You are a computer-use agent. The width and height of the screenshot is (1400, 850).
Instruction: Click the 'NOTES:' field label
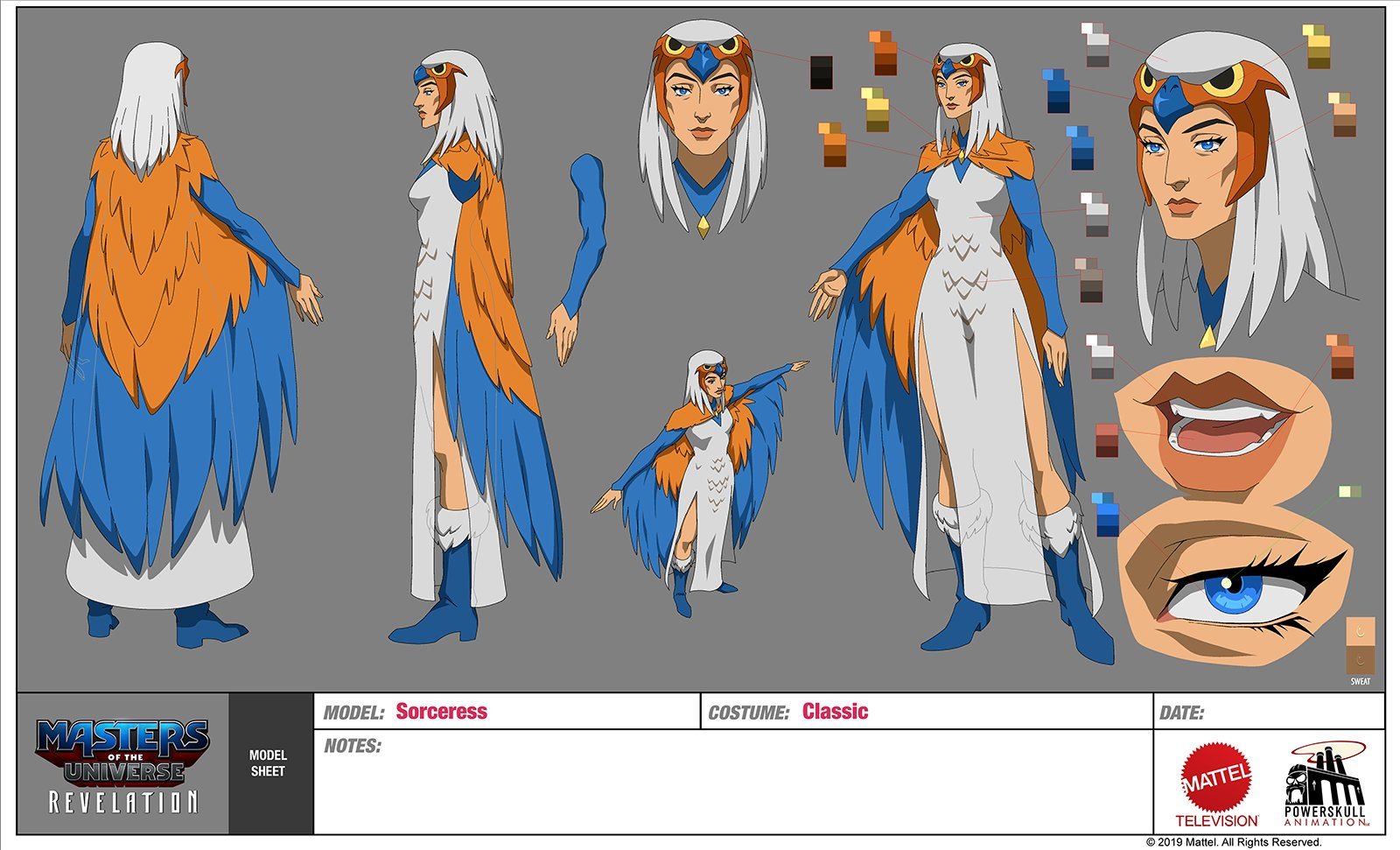(353, 747)
